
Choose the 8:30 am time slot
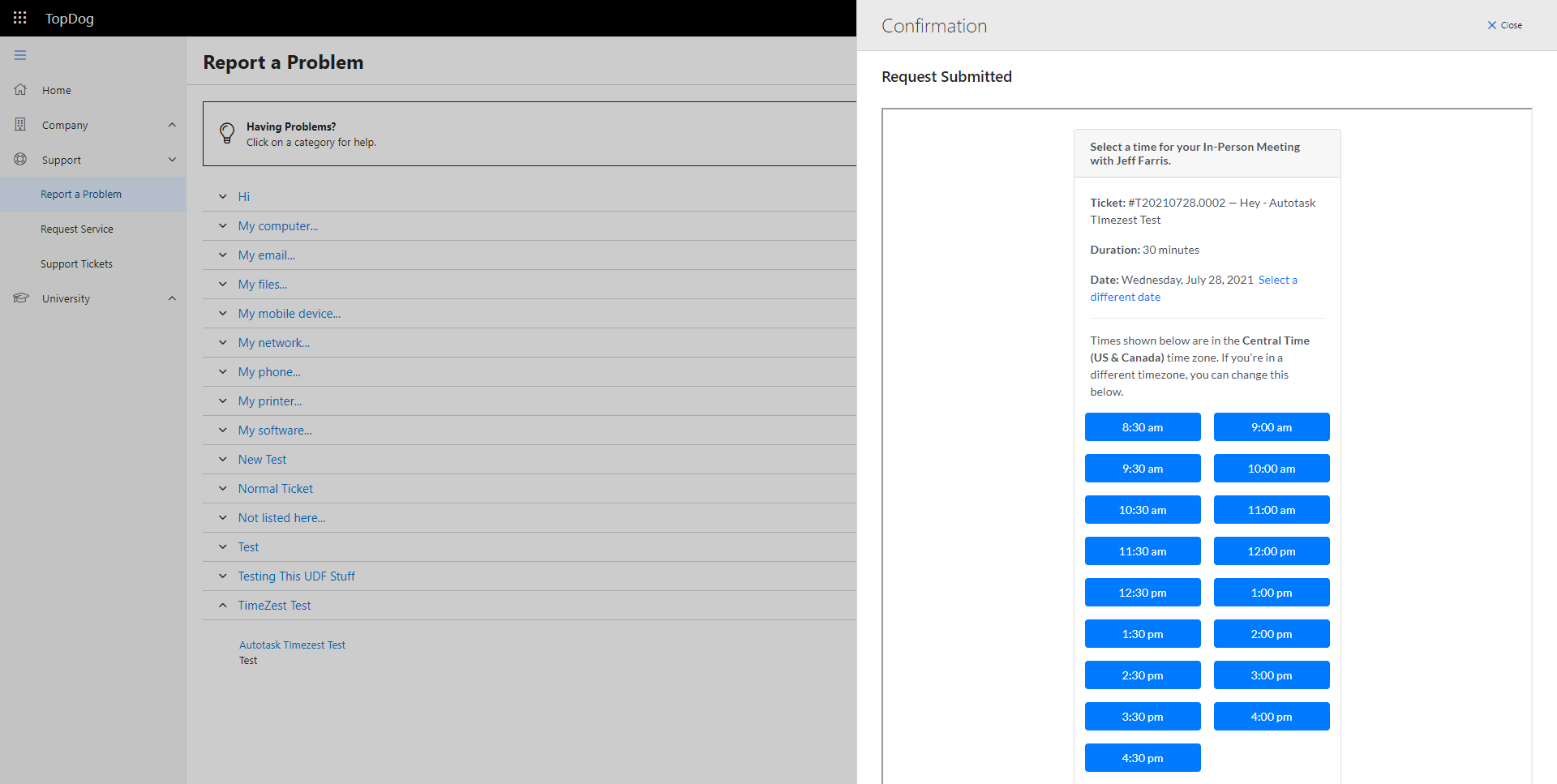coord(1143,427)
